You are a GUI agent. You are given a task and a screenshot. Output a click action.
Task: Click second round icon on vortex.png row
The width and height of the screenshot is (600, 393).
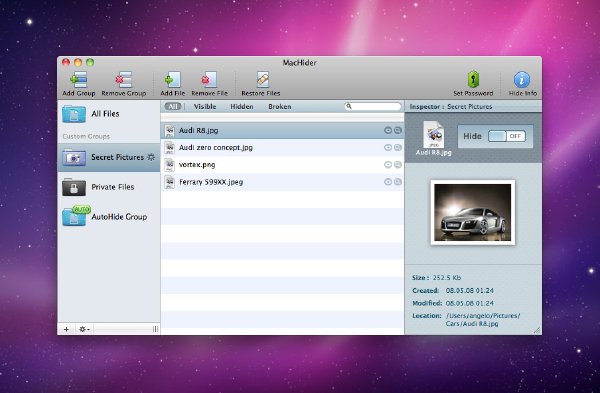(398, 165)
